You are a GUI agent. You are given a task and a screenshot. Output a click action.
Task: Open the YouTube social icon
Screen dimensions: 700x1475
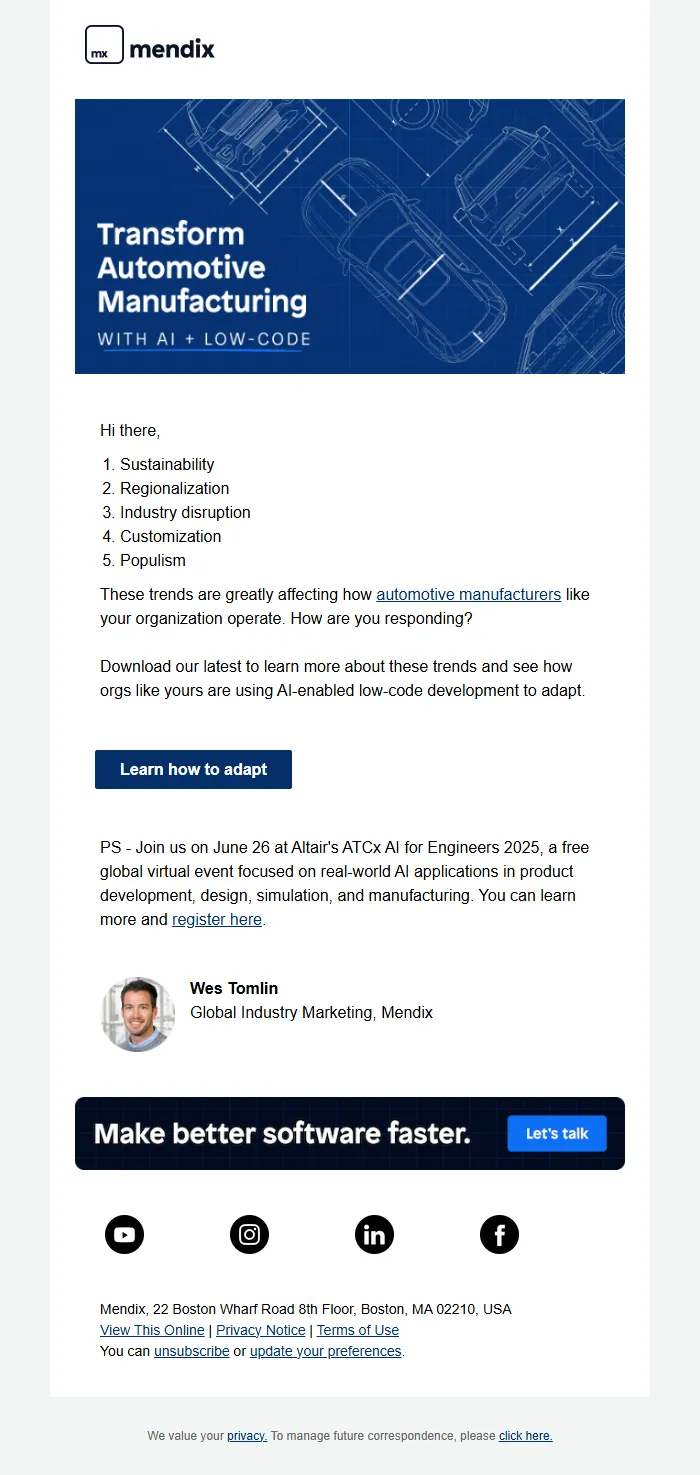pos(125,1235)
